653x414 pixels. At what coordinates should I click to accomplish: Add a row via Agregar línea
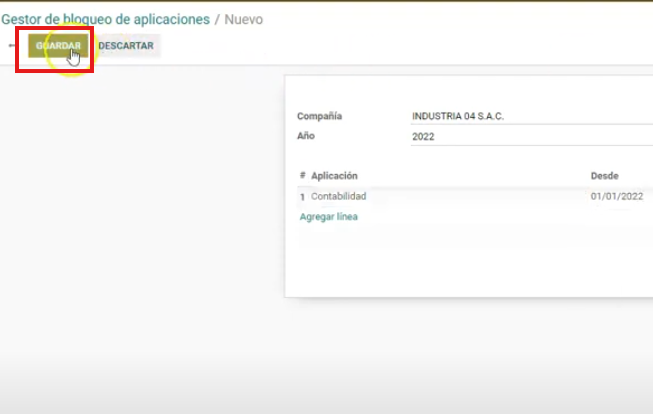coord(328,216)
